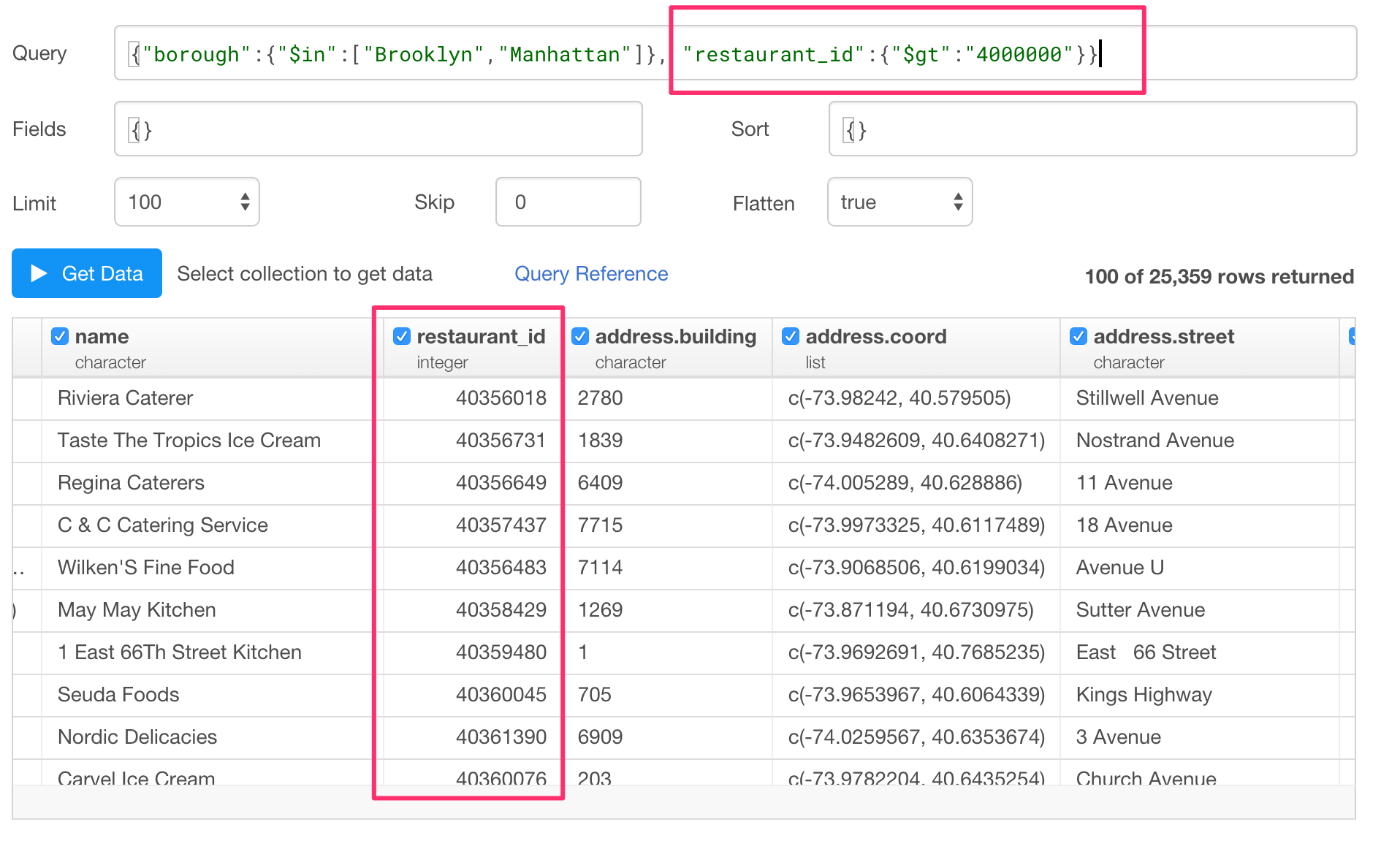Click coordinate c(-74.005289, 40.628886)

905,483
